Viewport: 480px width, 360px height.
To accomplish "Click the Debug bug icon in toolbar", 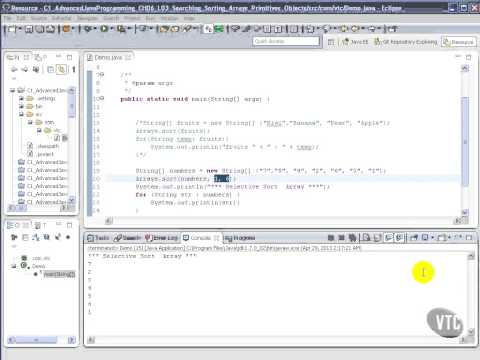I will [87, 29].
